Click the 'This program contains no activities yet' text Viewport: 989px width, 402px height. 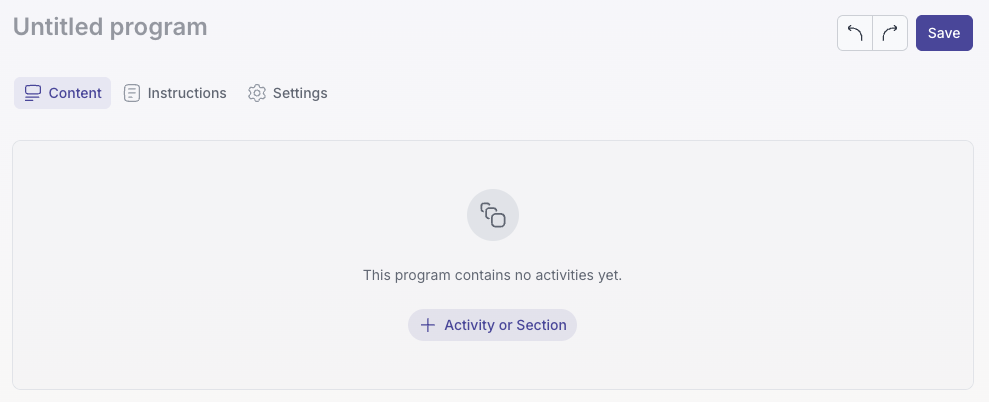[x=493, y=275]
